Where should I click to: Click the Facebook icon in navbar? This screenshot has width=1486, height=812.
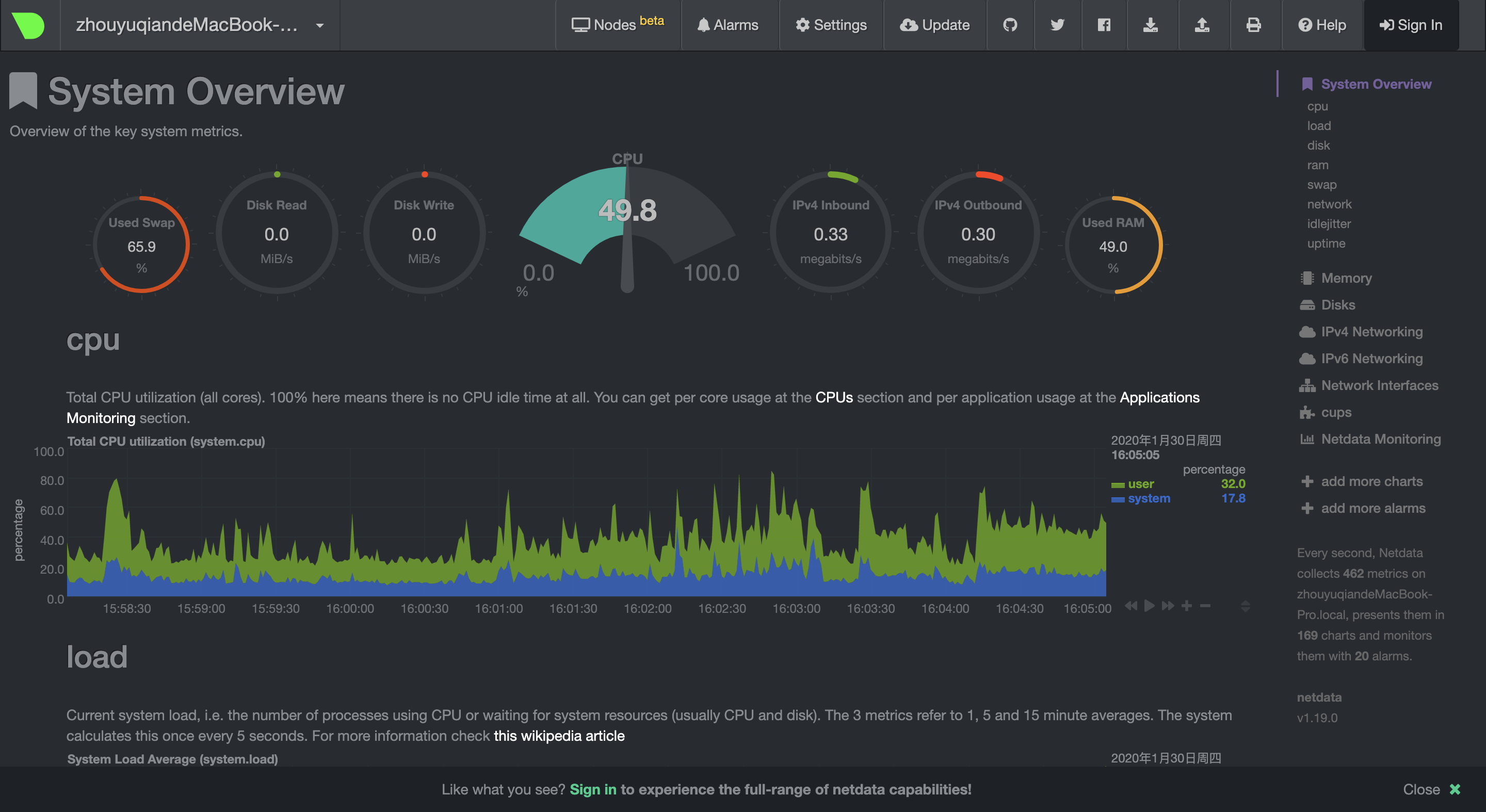[x=1104, y=25]
